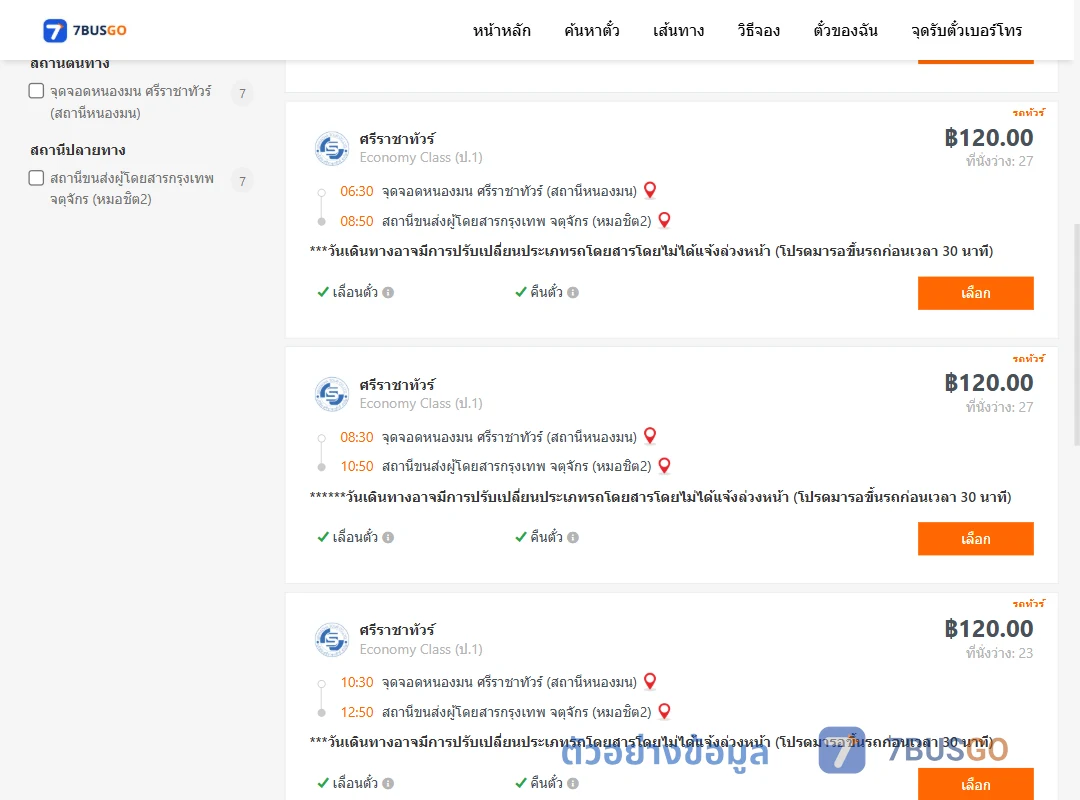Click the info icon beside เลื่อนตั๋ว on the 10:30 trip
The height and width of the screenshot is (800, 1080).
(388, 783)
